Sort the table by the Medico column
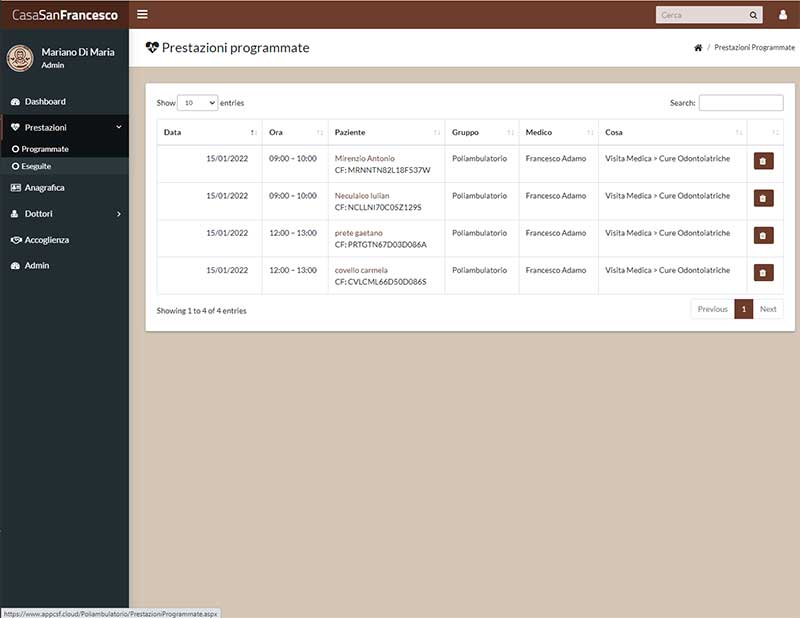800x618 pixels. 558,132
